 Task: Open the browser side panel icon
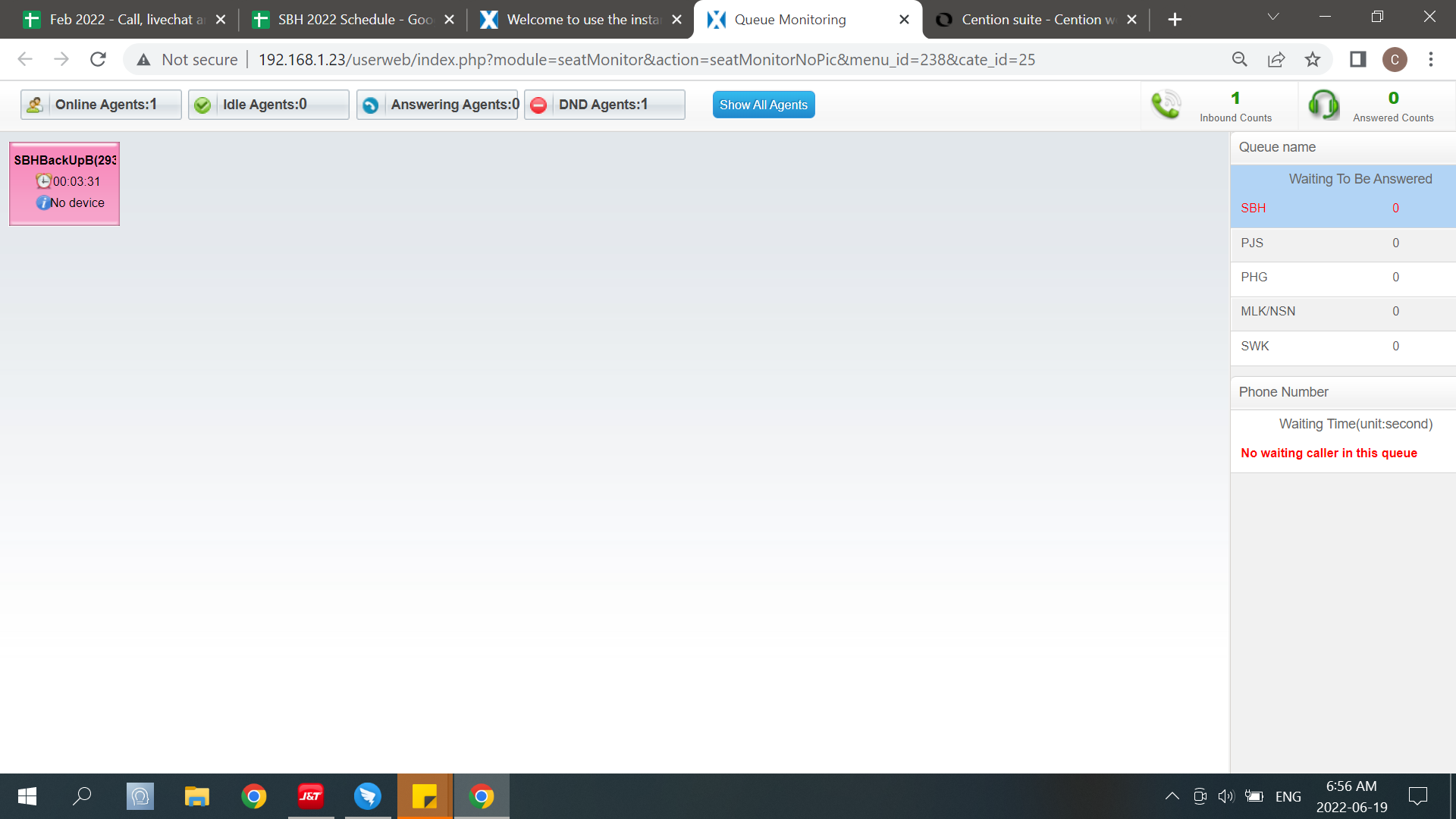tap(1358, 59)
